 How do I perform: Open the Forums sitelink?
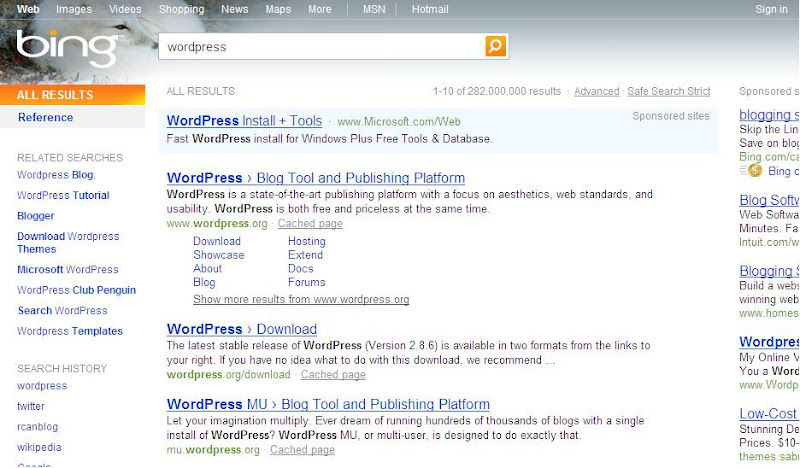click(x=307, y=282)
